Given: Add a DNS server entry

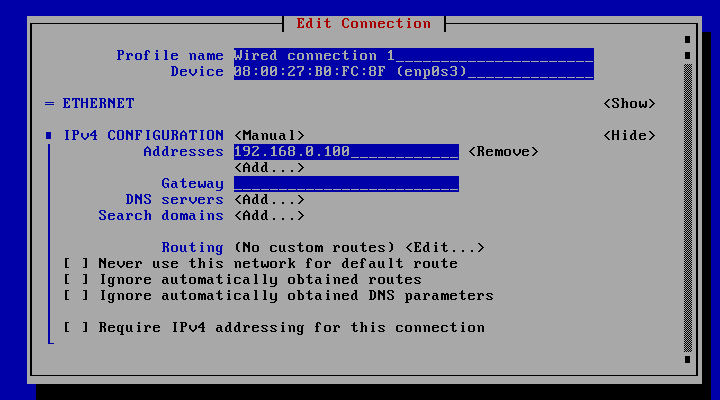Looking at the screenshot, I should point(269,199).
